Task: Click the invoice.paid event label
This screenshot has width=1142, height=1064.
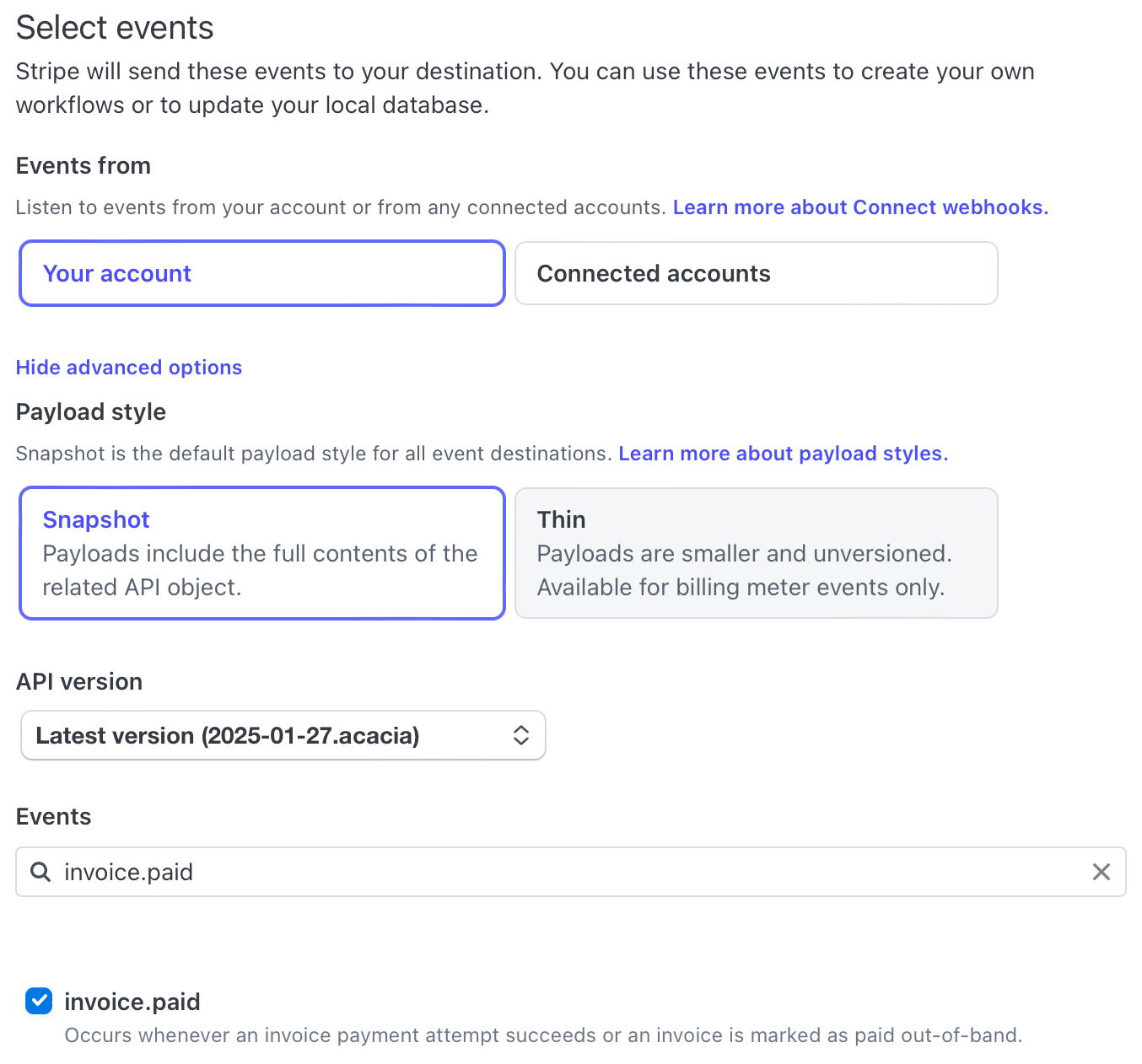Action: [132, 1002]
